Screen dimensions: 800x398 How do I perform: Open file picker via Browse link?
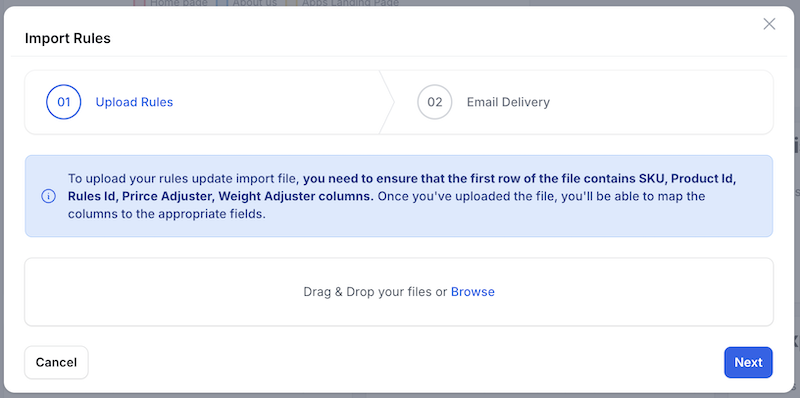472,292
